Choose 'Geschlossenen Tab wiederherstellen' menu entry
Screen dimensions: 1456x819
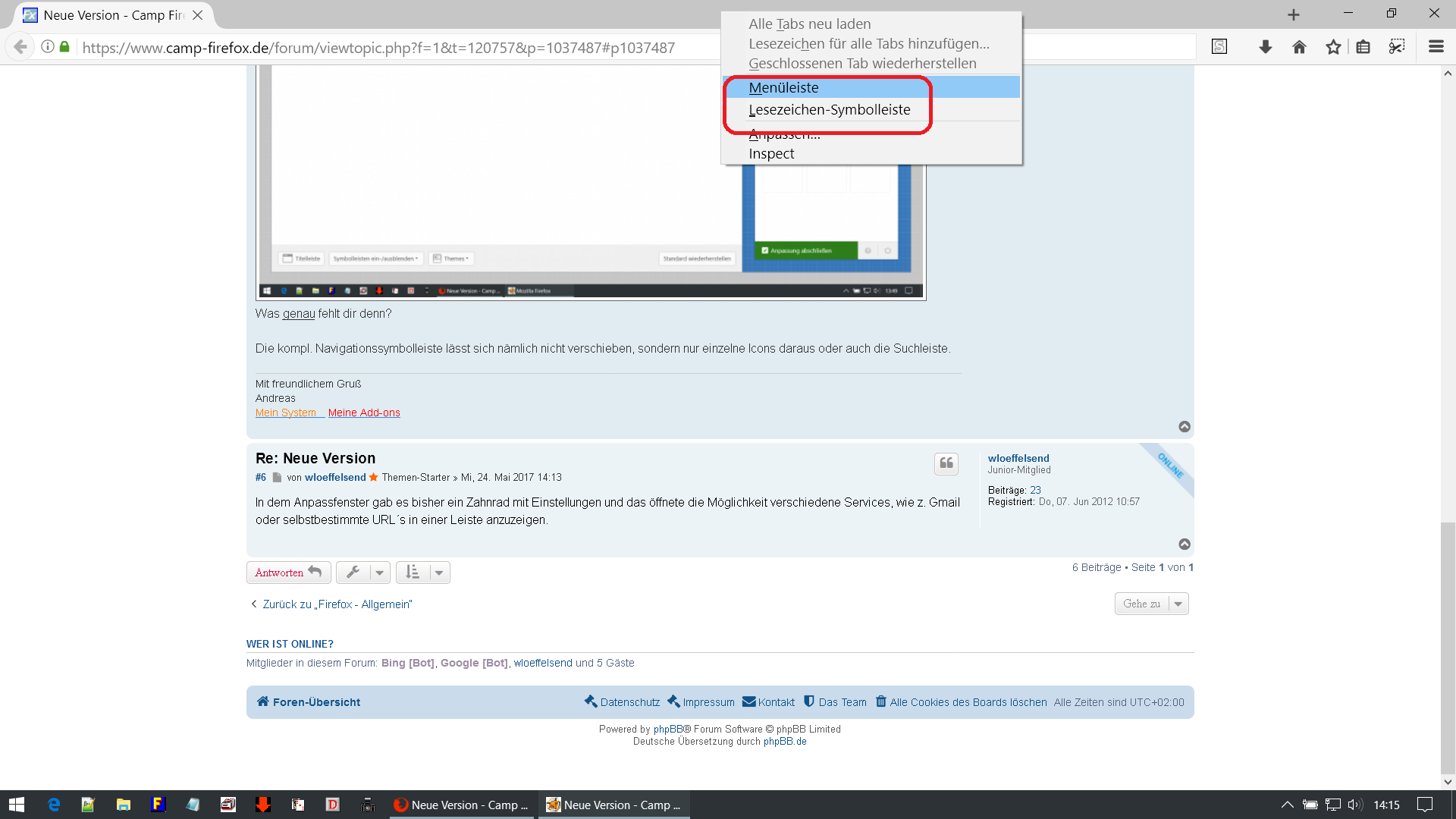point(862,64)
